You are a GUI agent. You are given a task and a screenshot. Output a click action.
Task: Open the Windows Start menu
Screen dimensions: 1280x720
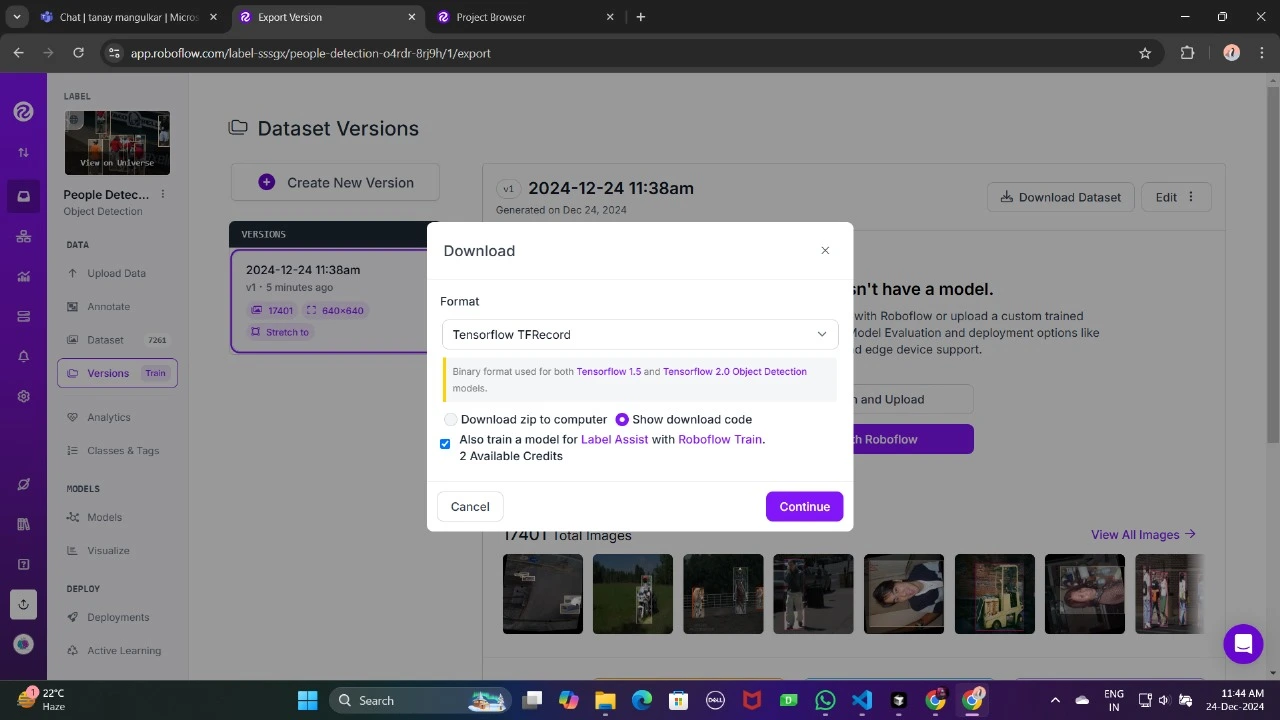point(307,700)
